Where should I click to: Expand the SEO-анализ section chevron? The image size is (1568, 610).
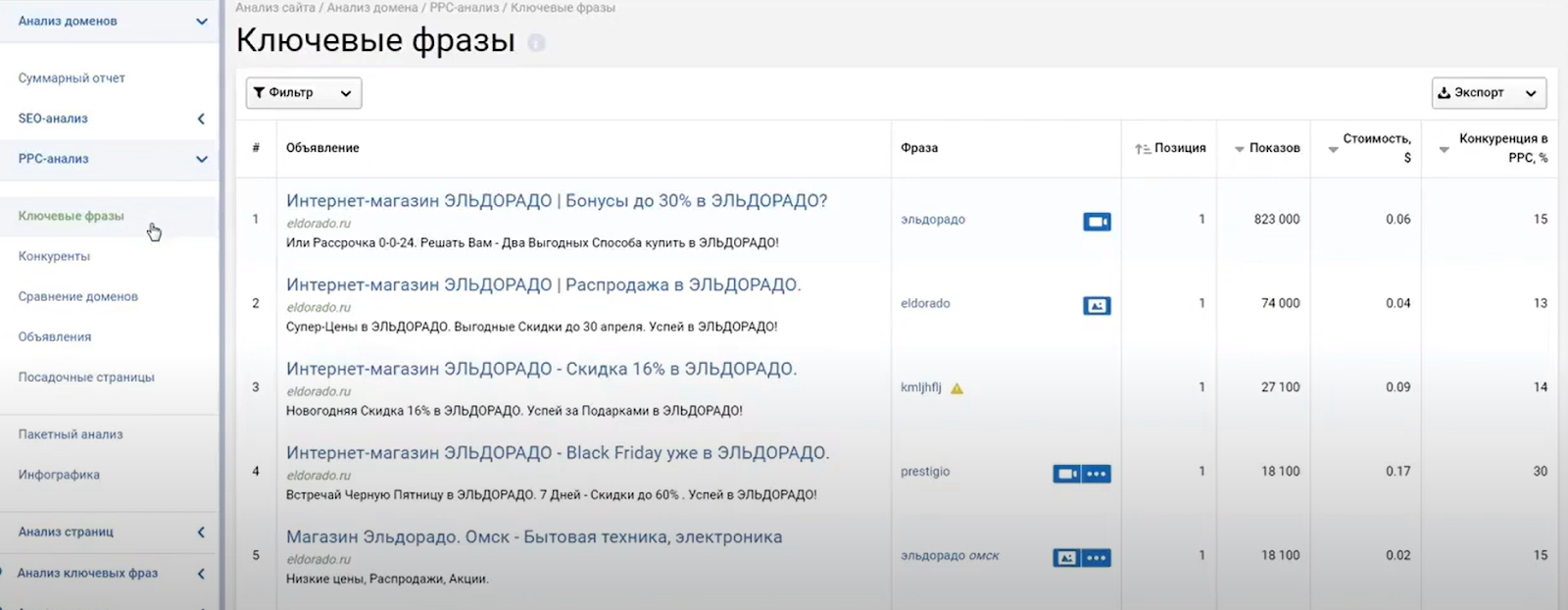point(201,119)
